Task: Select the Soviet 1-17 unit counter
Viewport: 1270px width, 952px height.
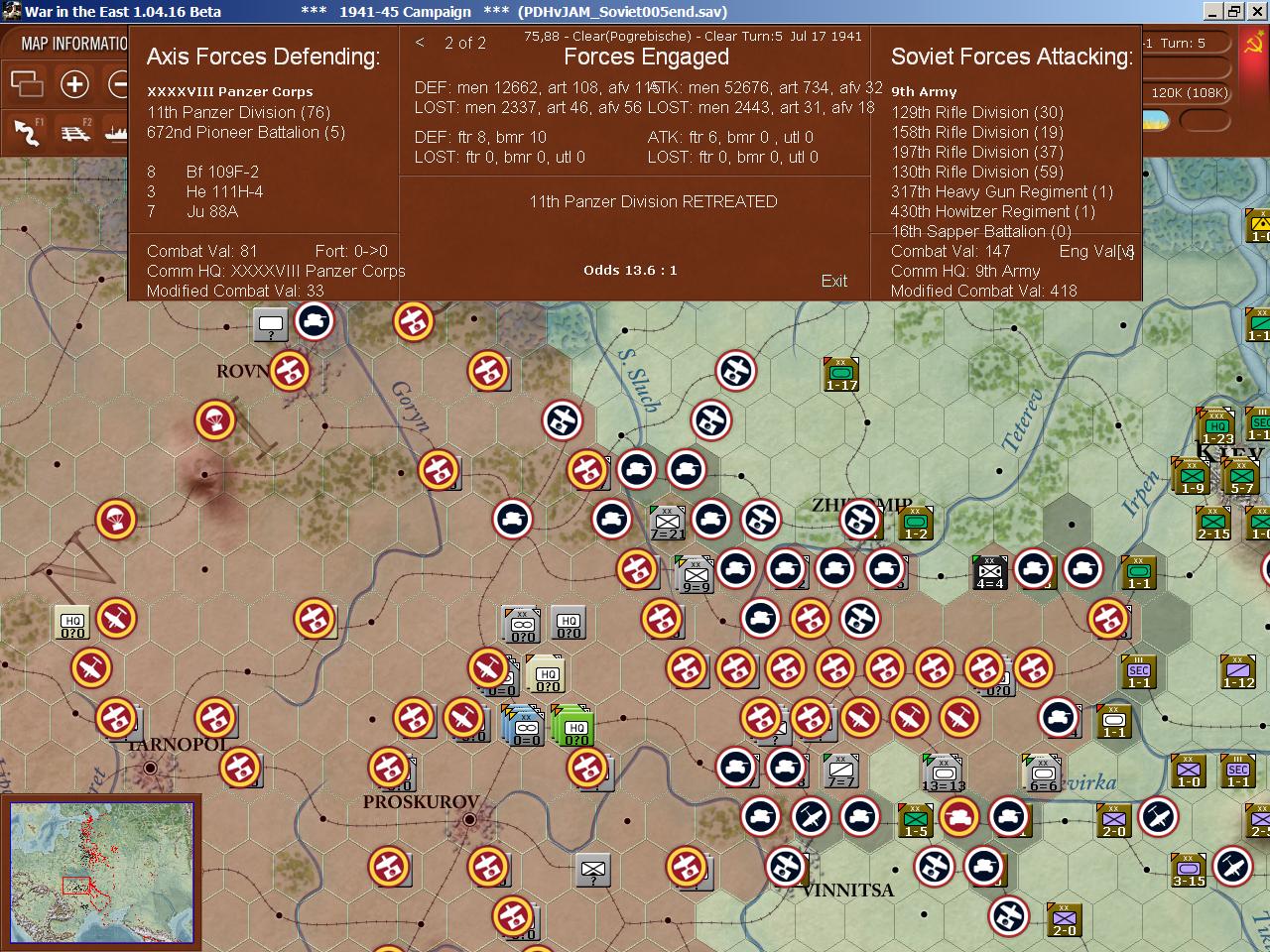Action: click(x=841, y=375)
